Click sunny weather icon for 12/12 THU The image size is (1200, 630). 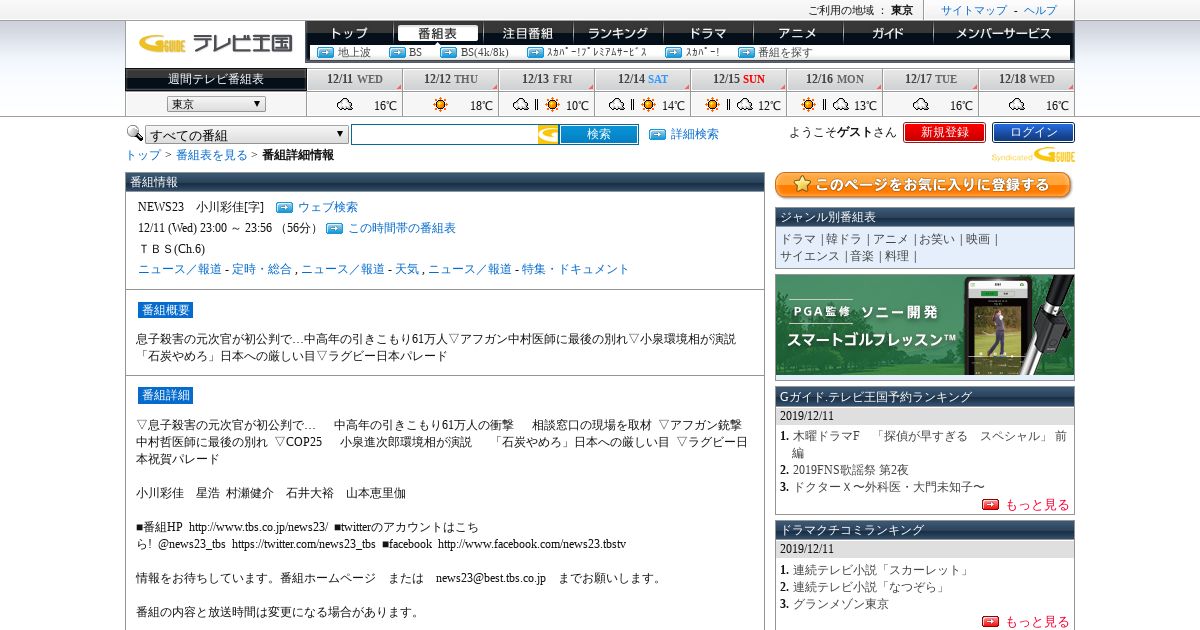coord(441,104)
